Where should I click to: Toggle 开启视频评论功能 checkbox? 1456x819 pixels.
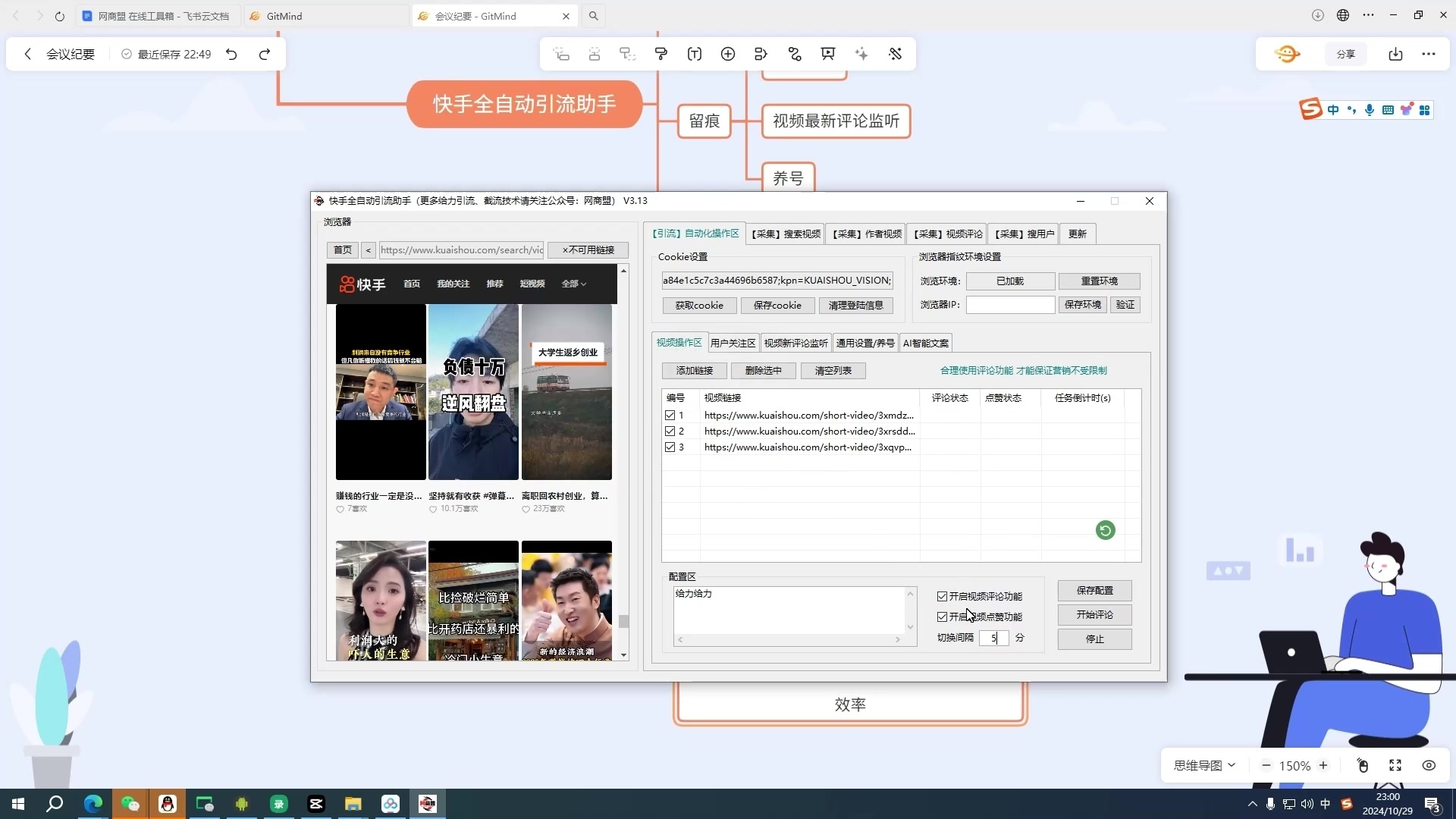click(x=942, y=597)
